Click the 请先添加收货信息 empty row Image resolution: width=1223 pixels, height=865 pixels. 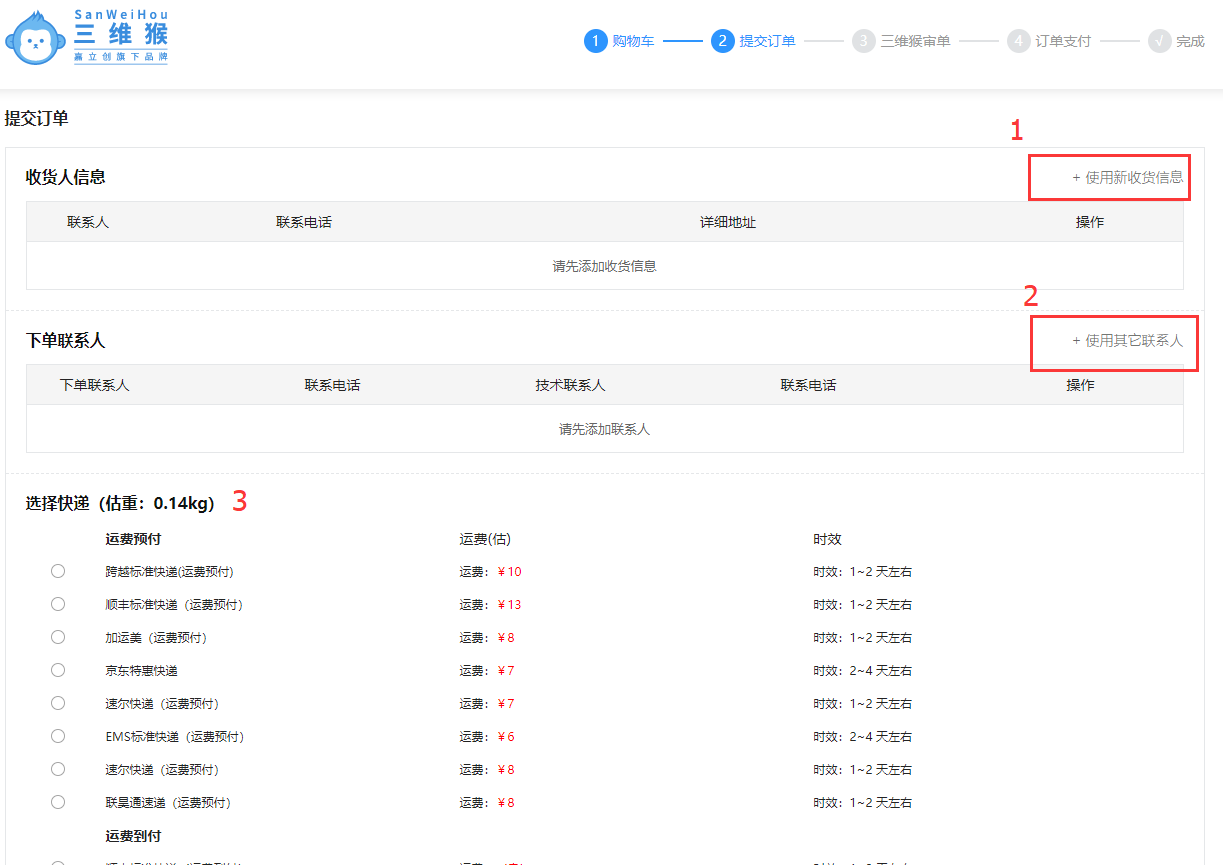[604, 266]
